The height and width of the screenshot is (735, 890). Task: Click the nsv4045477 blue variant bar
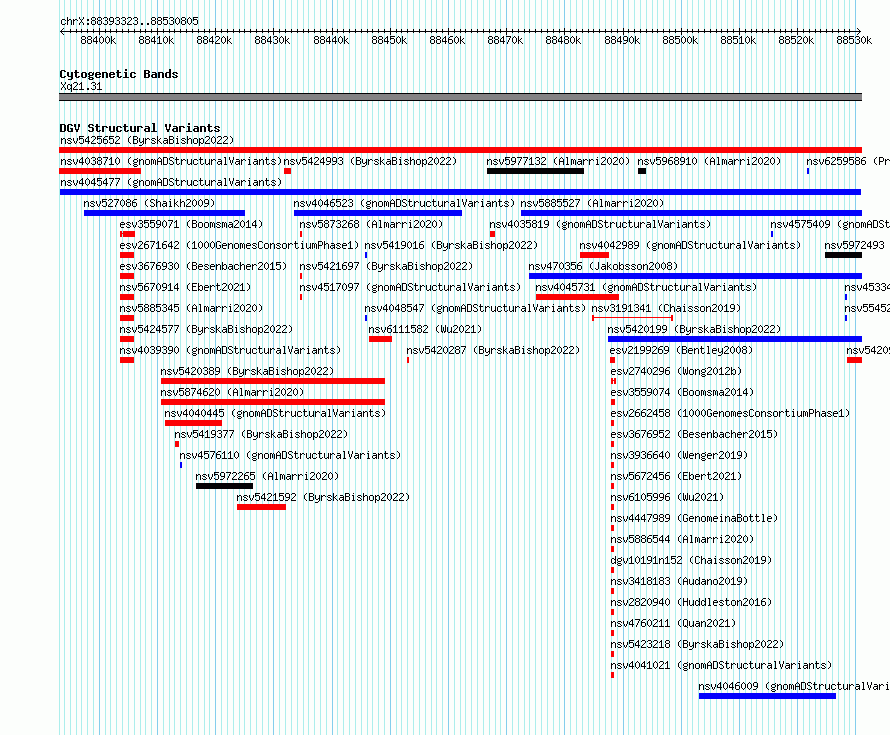coord(460,192)
